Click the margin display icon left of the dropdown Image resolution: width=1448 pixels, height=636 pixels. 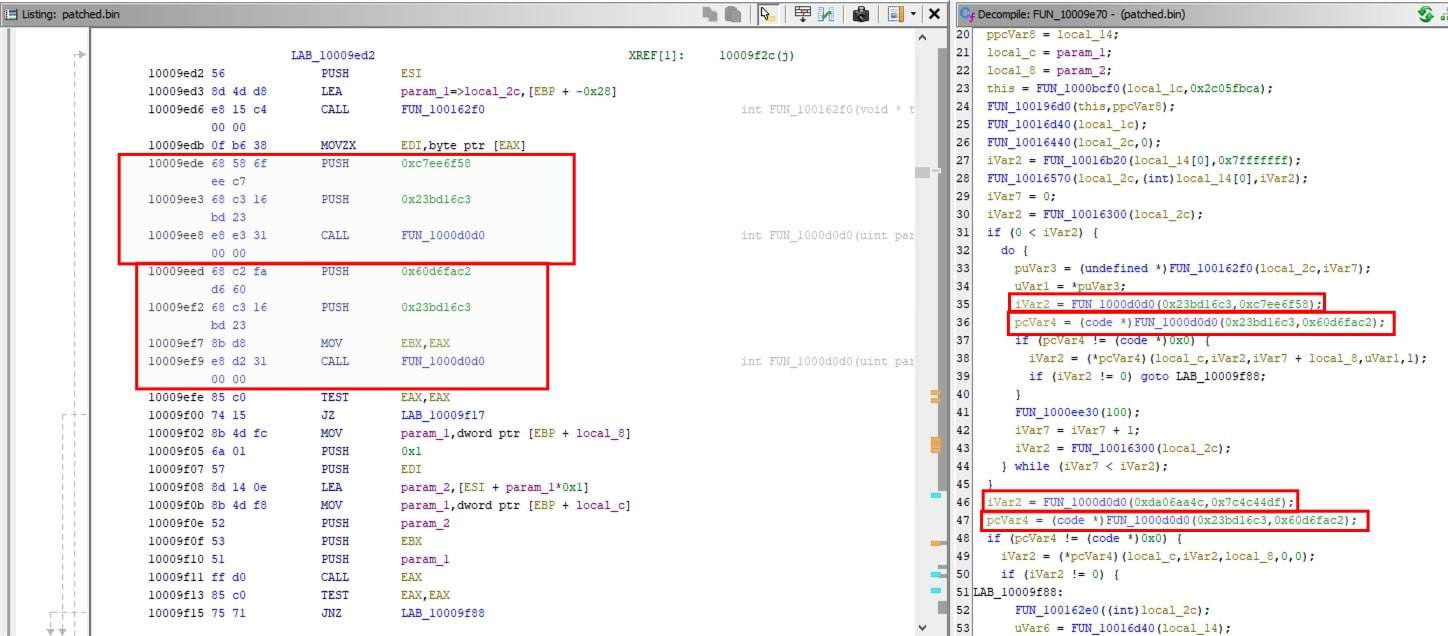[x=895, y=13]
